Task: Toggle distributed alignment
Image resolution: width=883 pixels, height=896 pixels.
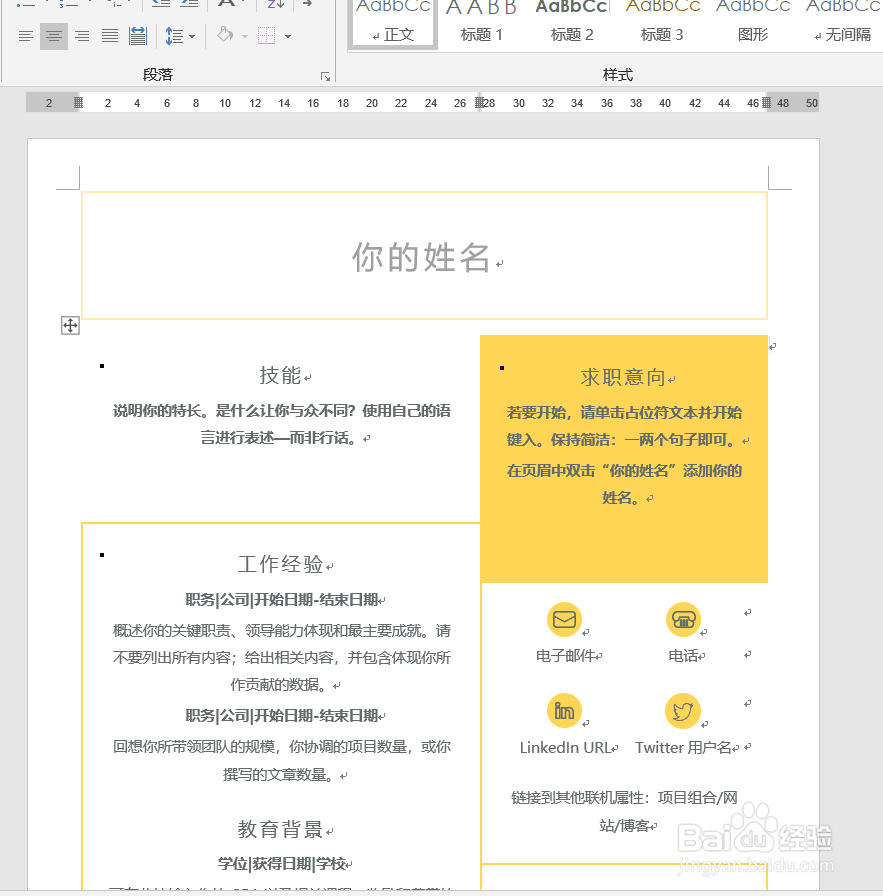Action: [x=137, y=35]
